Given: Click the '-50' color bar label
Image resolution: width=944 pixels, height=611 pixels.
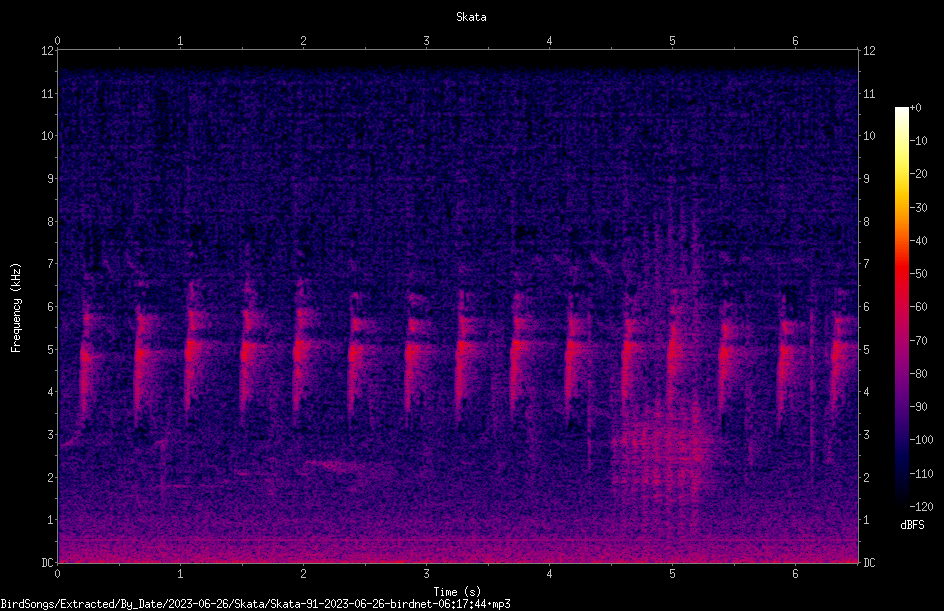Looking at the screenshot, I should tap(918, 274).
